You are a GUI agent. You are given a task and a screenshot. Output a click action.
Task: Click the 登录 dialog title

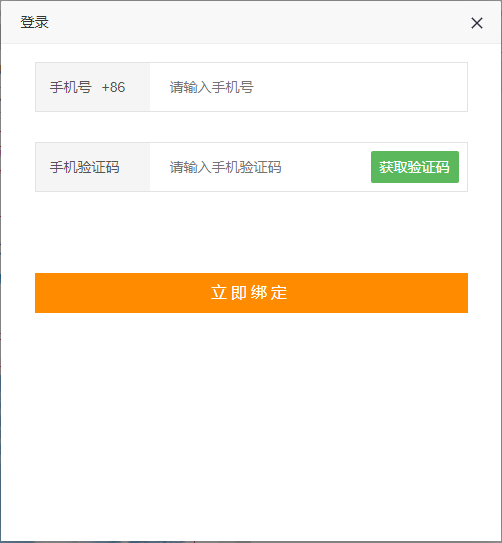(x=34, y=23)
